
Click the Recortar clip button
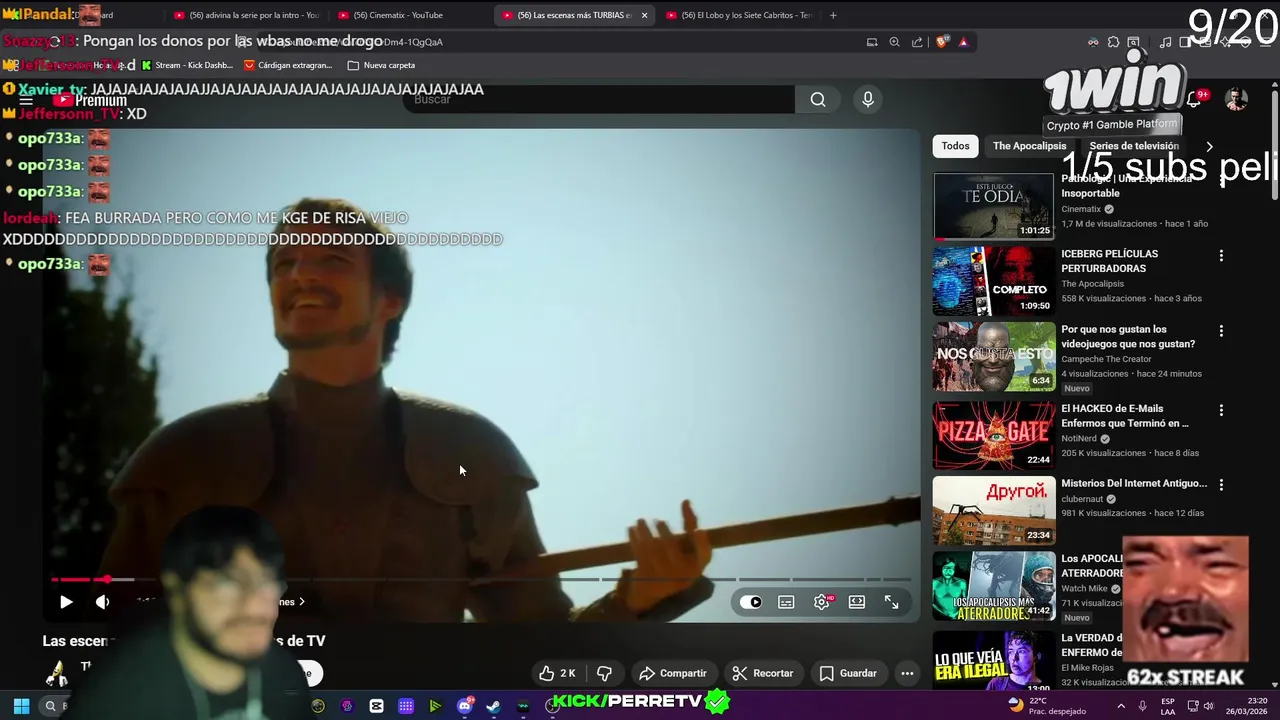click(x=763, y=673)
